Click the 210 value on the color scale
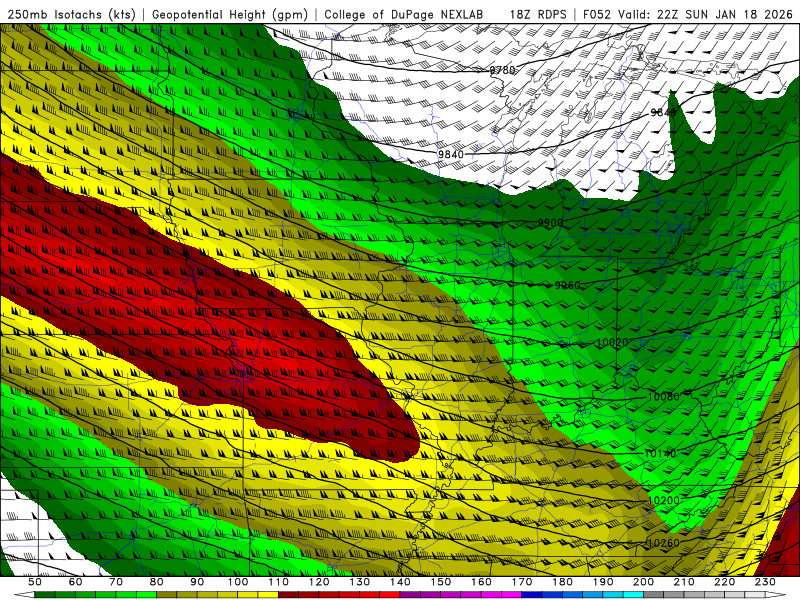 coord(684,582)
